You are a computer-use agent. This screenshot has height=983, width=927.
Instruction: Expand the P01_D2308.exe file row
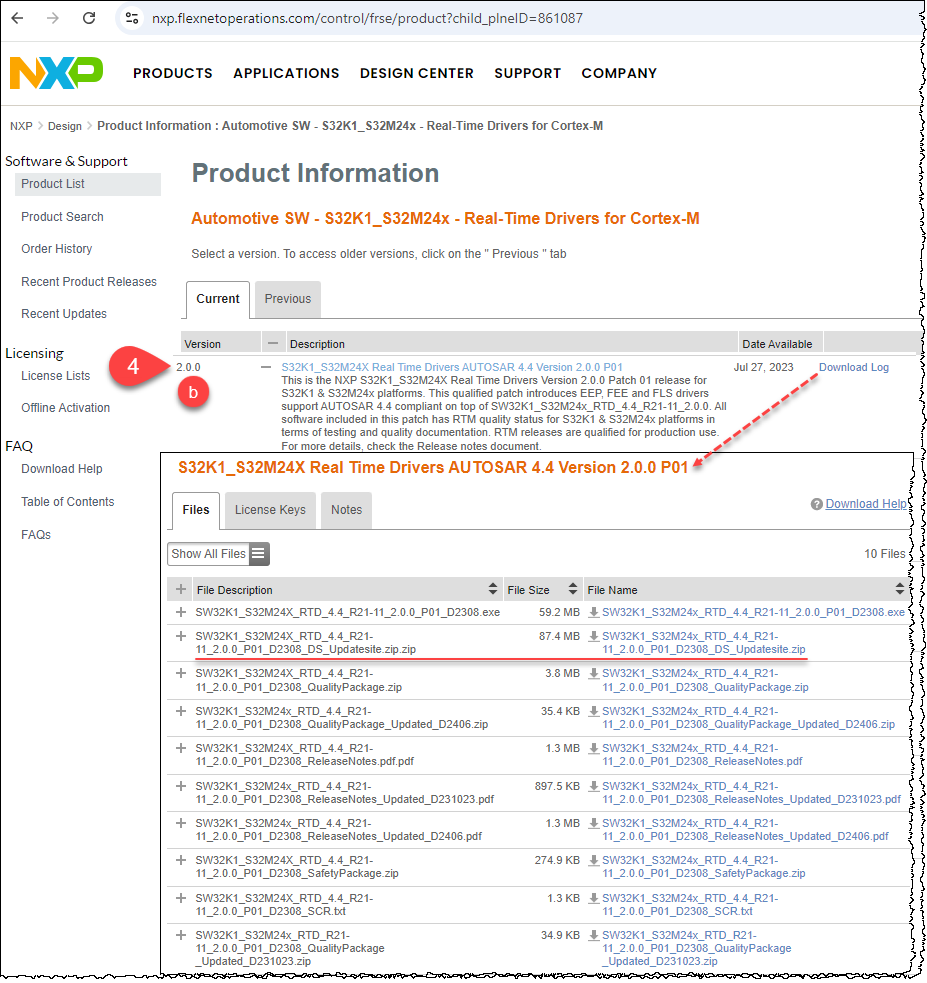coord(181,612)
